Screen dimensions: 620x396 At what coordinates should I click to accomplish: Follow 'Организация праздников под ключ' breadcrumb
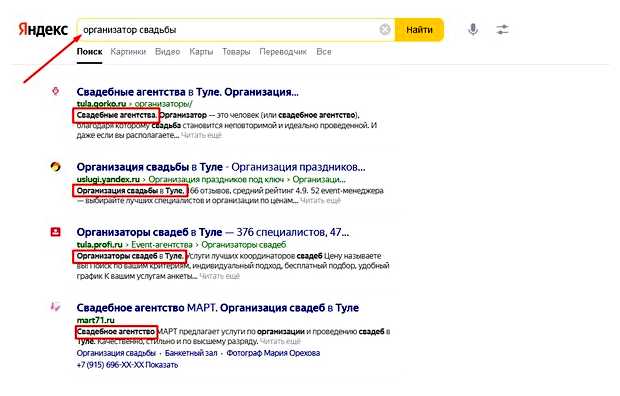click(216, 180)
